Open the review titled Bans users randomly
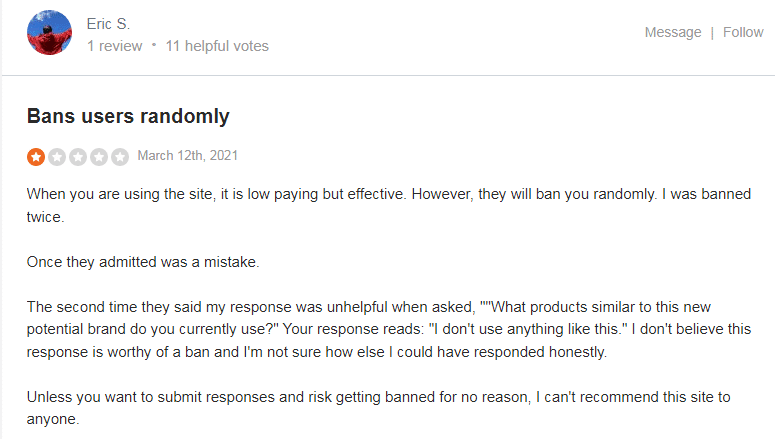 coord(128,116)
